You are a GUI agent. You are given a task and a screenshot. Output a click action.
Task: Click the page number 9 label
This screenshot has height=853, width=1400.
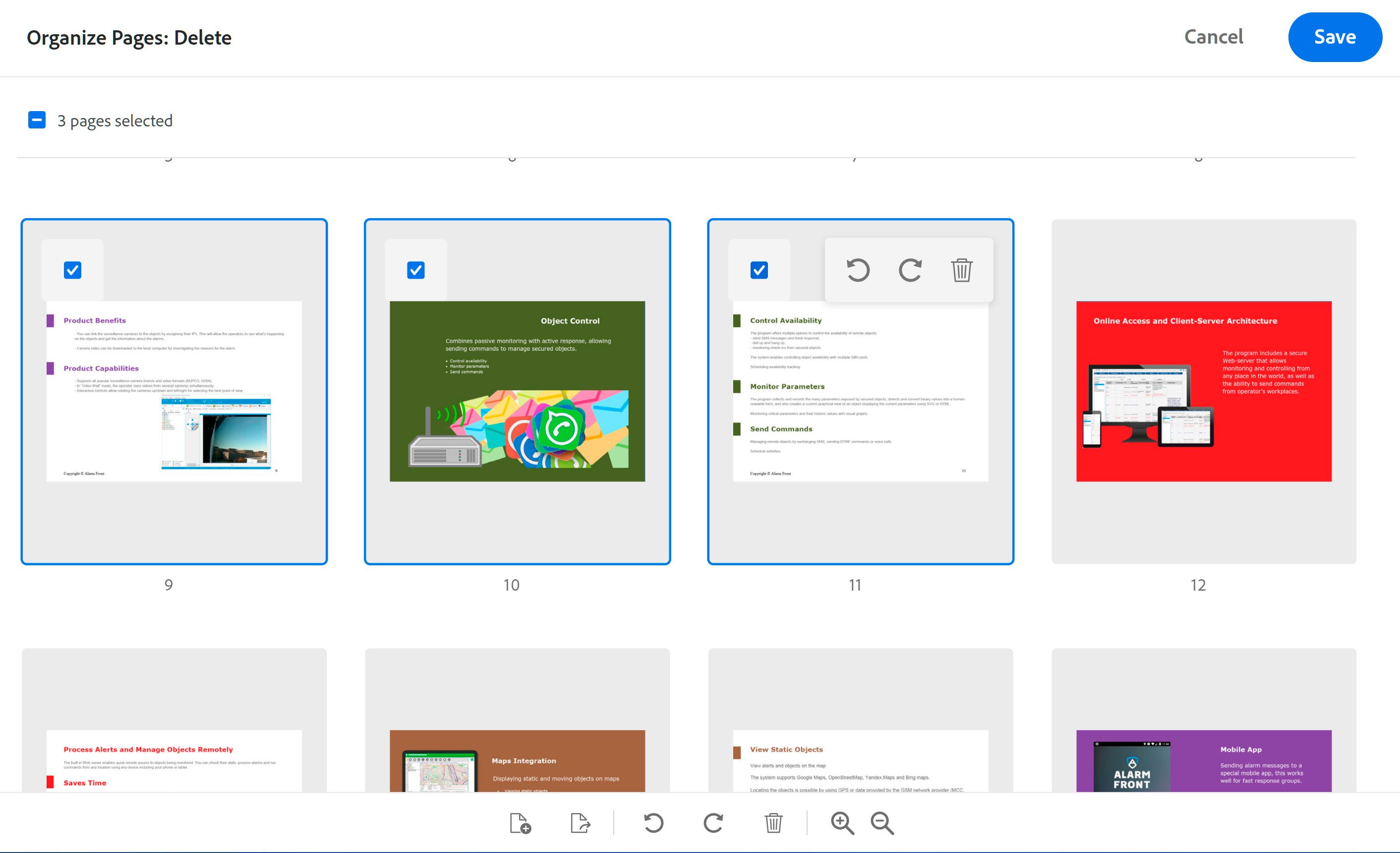[168, 585]
